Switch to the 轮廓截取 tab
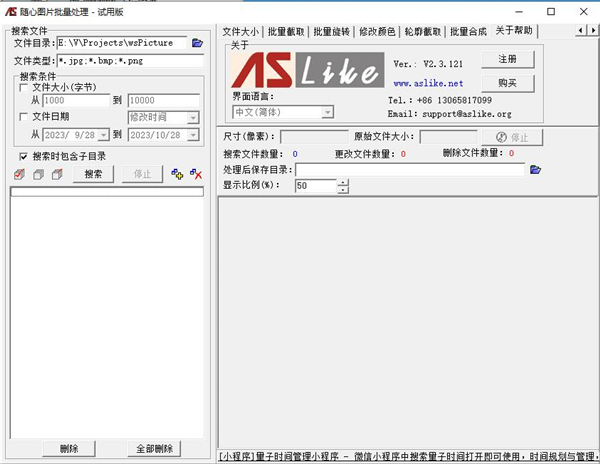600x464 pixels. 422,32
